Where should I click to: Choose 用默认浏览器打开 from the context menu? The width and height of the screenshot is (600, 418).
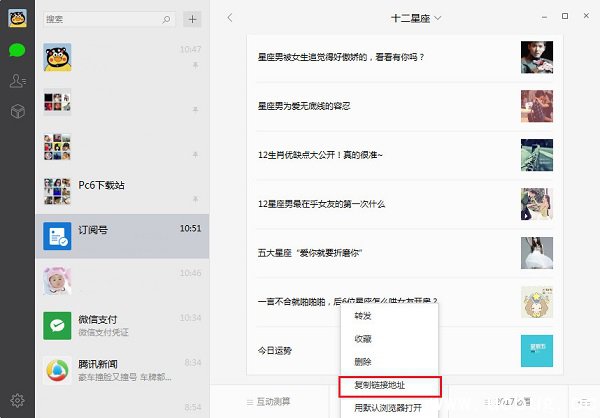click(x=390, y=408)
